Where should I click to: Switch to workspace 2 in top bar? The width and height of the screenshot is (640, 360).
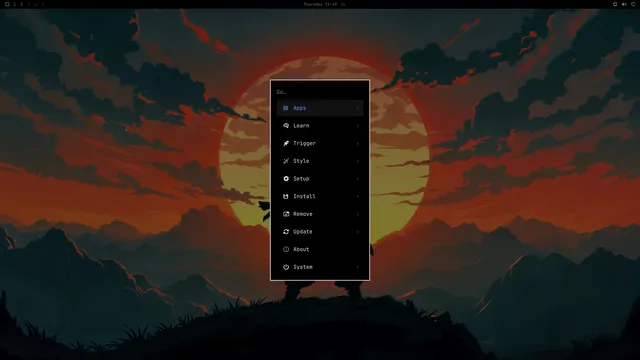(x=22, y=4)
